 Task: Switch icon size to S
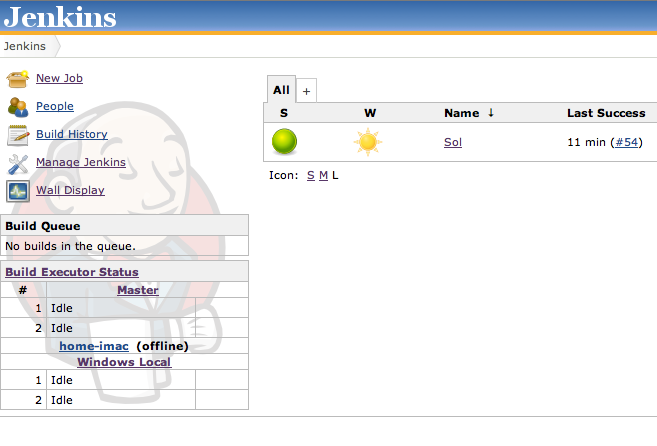[x=310, y=176]
